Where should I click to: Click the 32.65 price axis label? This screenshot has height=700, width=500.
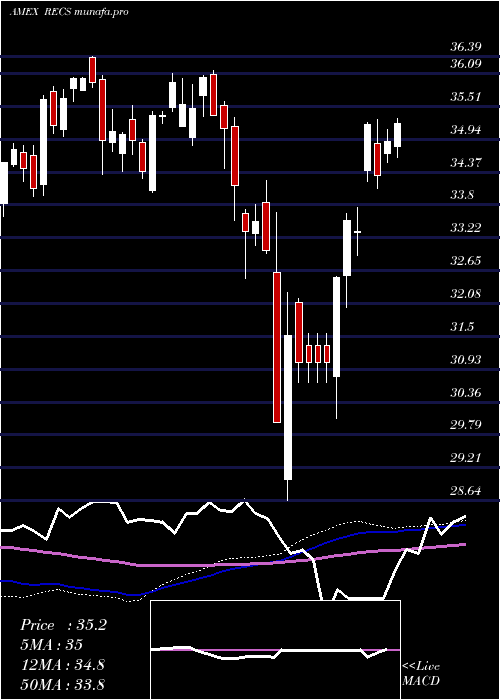466,261
